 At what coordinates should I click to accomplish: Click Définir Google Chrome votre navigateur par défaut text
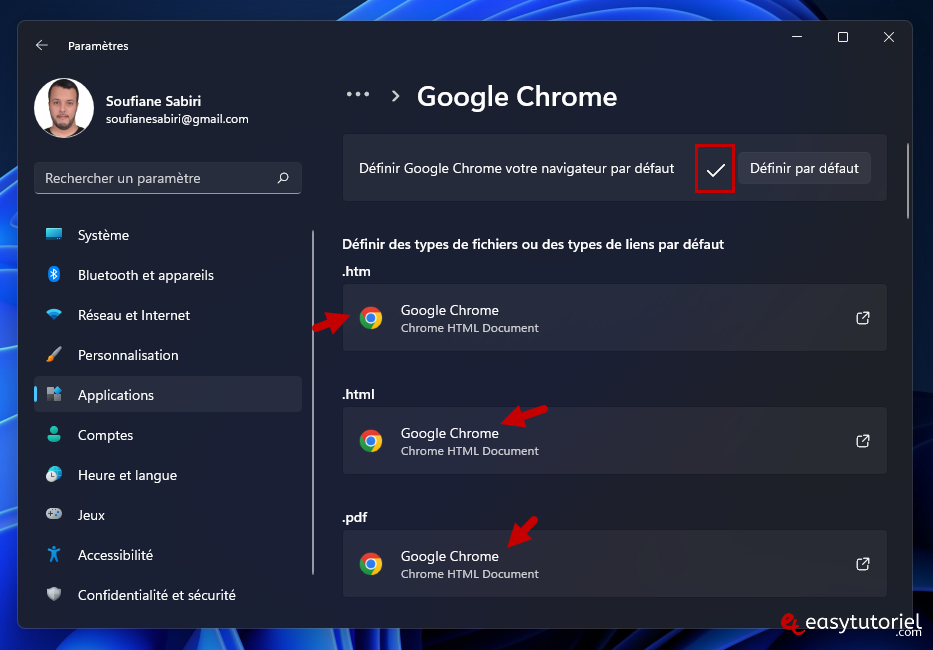point(516,168)
